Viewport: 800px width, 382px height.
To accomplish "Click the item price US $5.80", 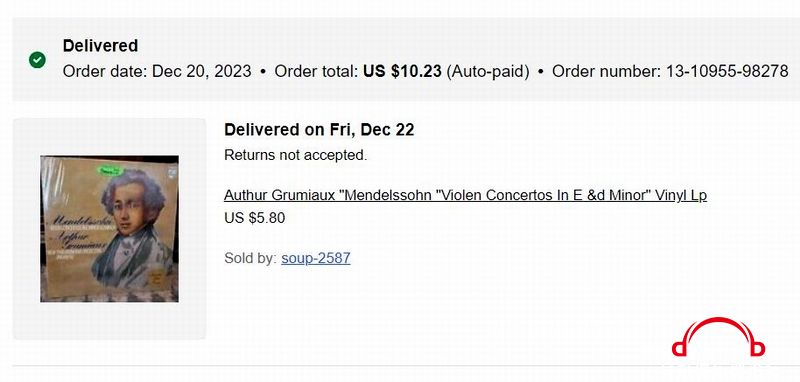I will click(x=255, y=218).
